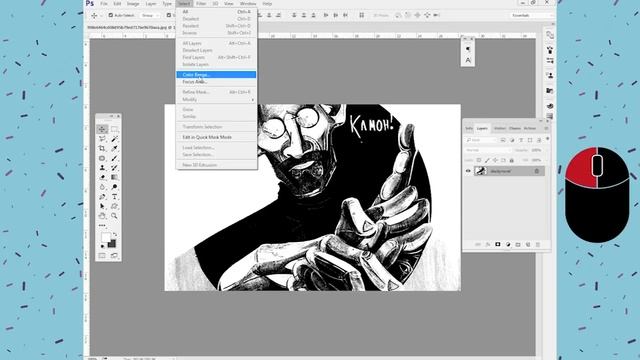Open the Auto-Select Group dropdown
This screenshot has height=360, width=640.
pos(150,15)
